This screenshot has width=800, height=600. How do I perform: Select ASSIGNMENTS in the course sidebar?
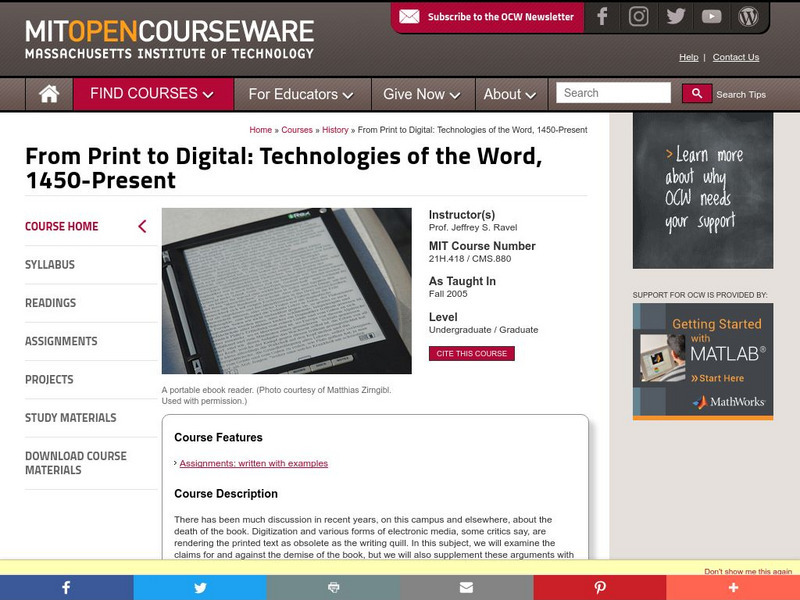click(x=63, y=341)
